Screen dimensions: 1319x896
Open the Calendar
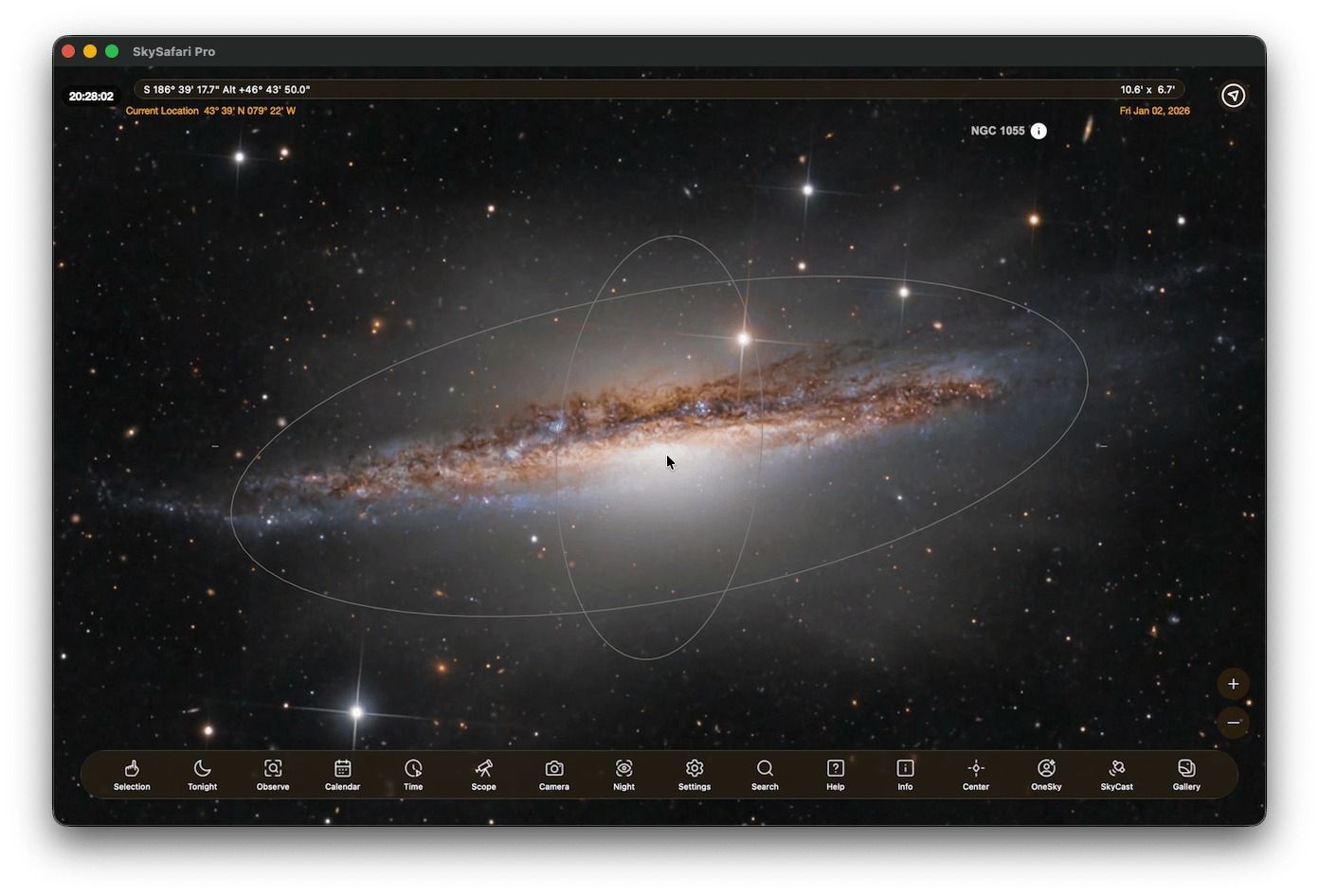tap(343, 774)
